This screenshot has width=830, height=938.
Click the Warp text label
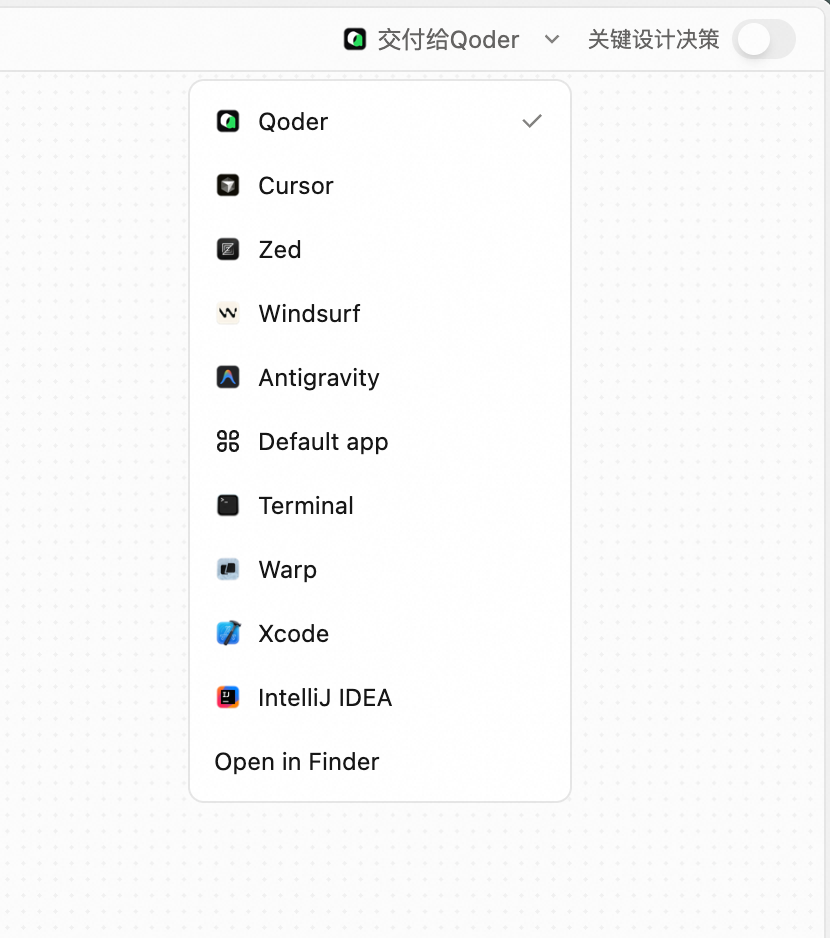coord(287,570)
